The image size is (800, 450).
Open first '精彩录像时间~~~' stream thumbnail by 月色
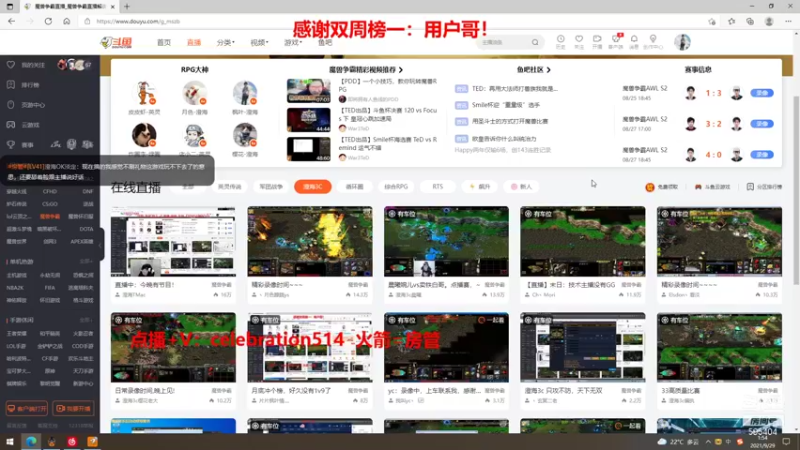[x=310, y=241]
